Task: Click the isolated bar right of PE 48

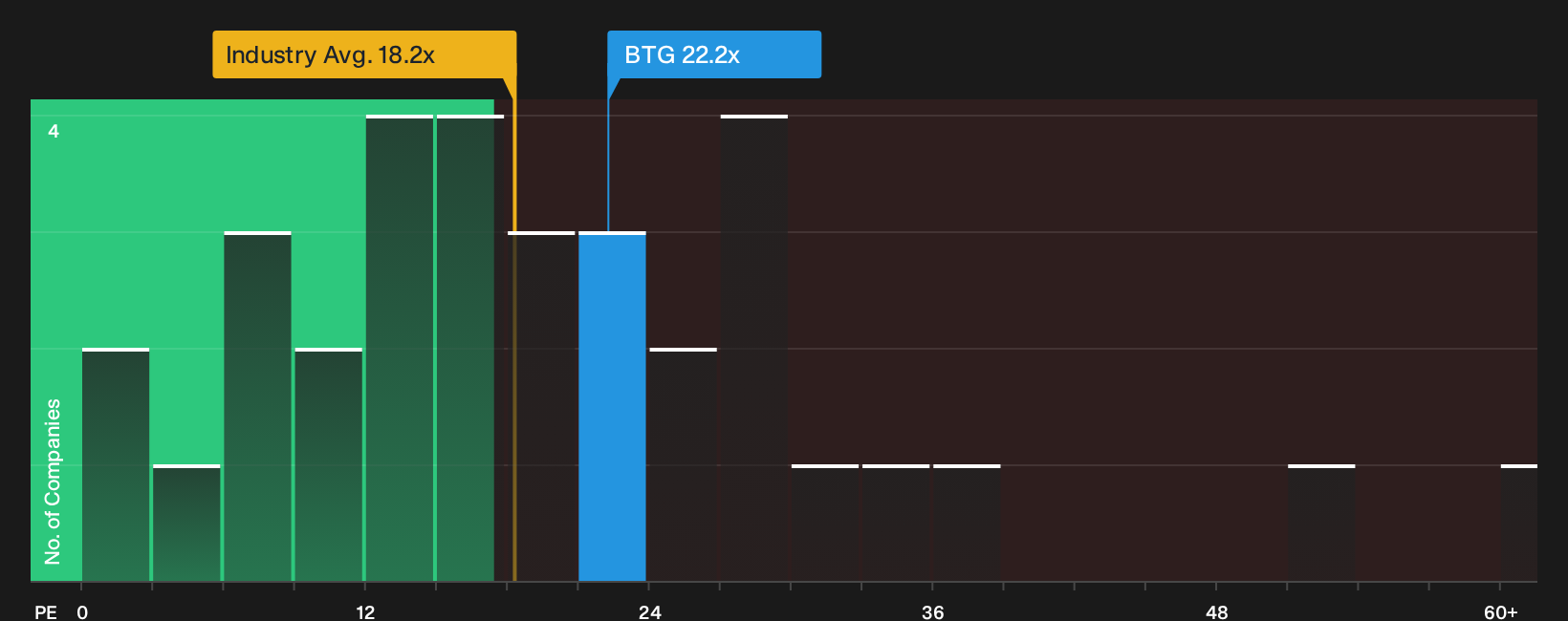Action: [1321, 523]
